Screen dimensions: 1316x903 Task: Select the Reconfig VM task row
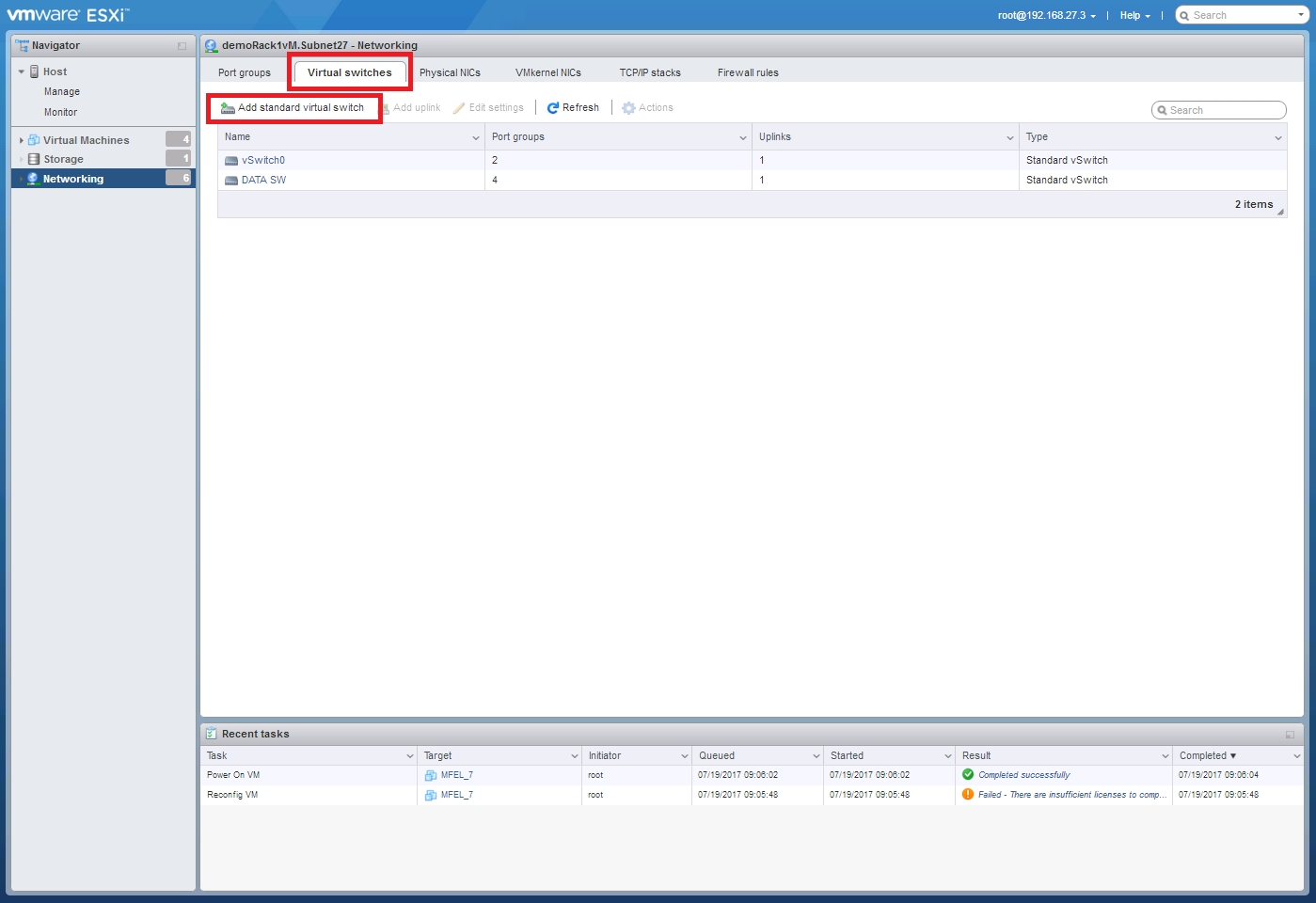pos(752,796)
